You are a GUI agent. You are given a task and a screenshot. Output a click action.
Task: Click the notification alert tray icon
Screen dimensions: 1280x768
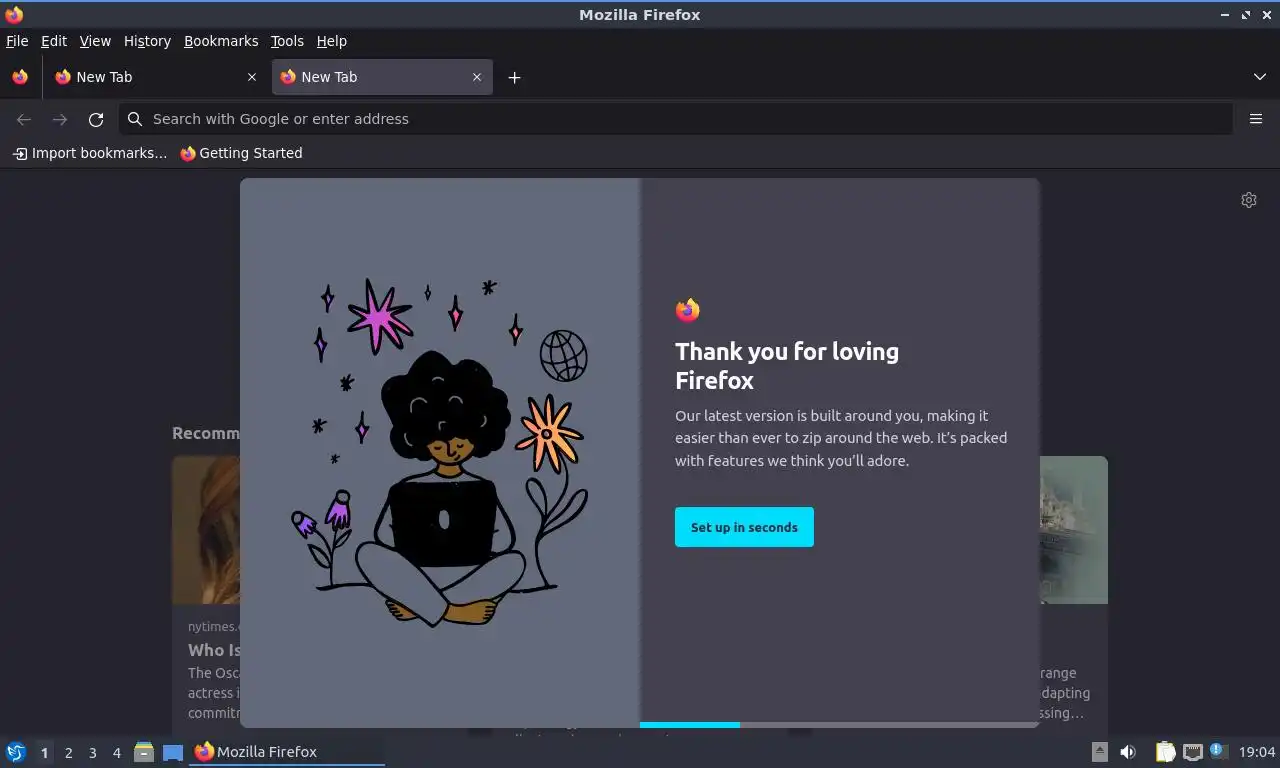pyautogui.click(x=1217, y=750)
